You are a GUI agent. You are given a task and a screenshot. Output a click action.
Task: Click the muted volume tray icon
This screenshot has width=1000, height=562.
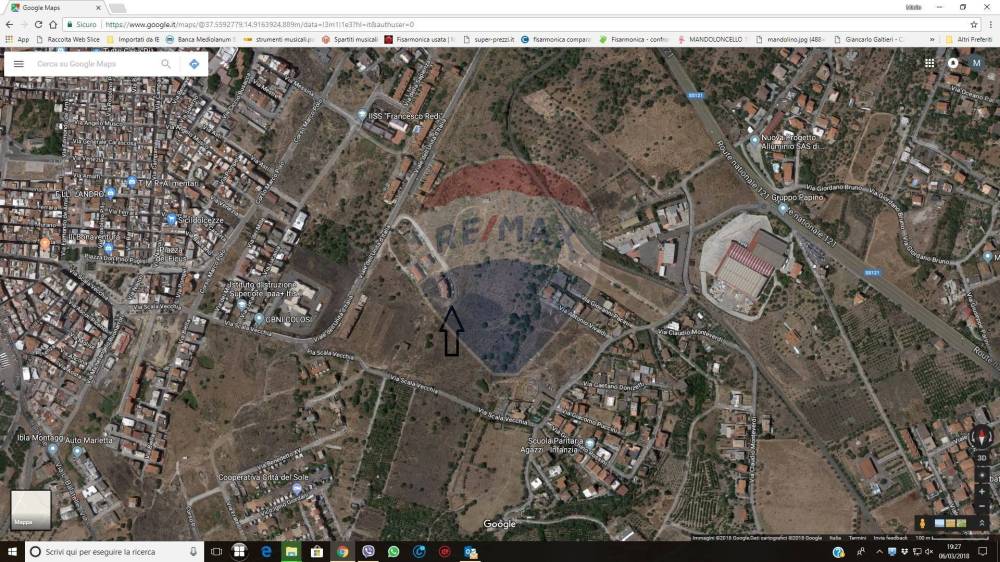[x=929, y=552]
